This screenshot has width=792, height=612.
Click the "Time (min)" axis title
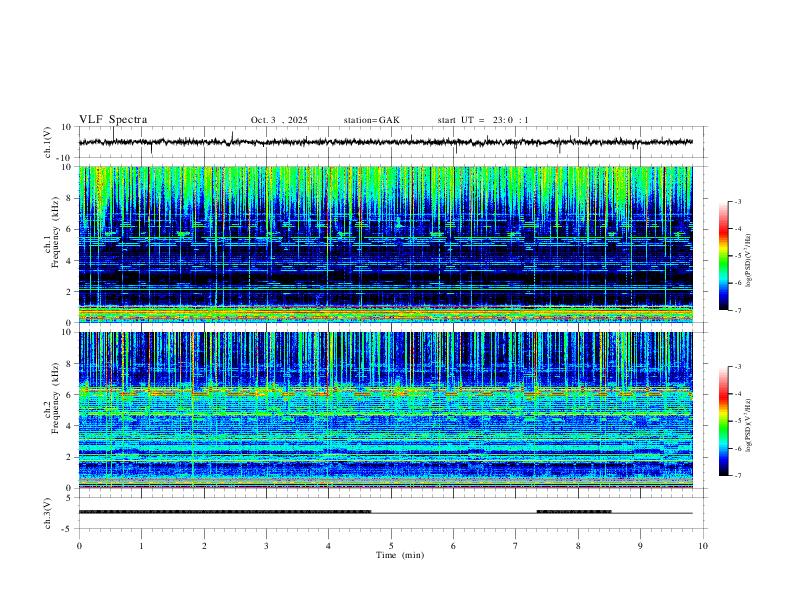coord(400,555)
